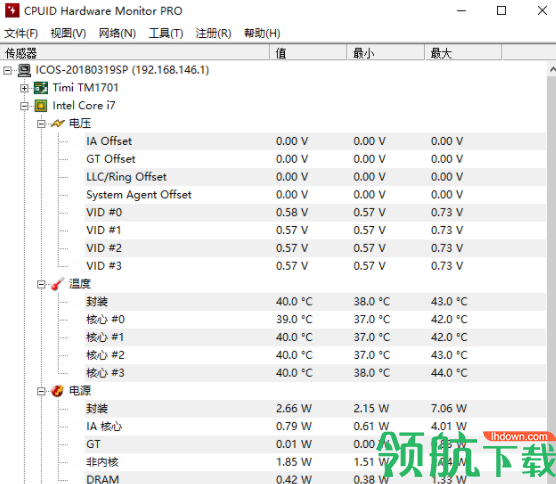Viewport: 556px width, 484px height.
Task: Open the 视图(V) menu
Action: click(x=68, y=33)
